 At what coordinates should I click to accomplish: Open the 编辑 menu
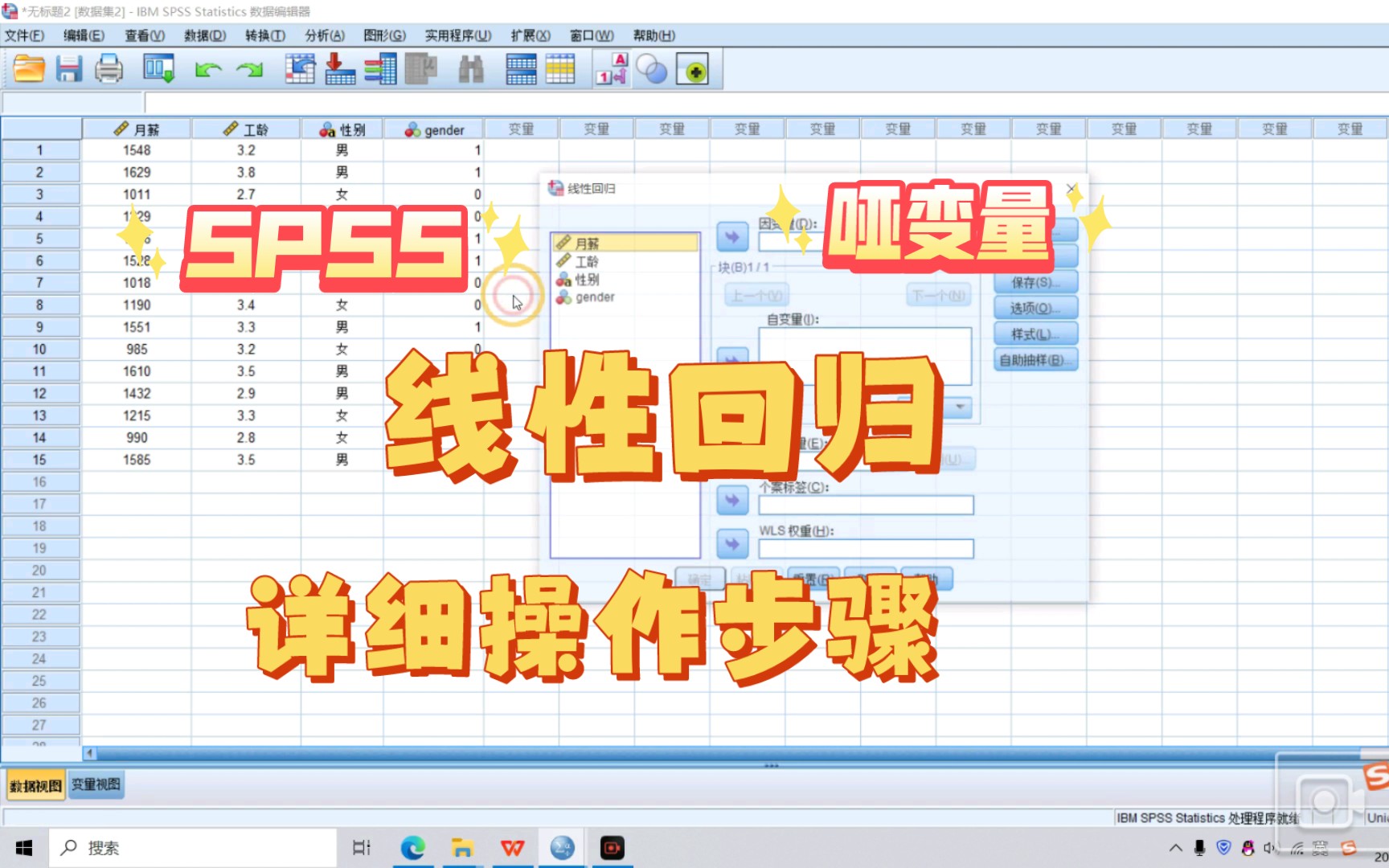point(84,35)
